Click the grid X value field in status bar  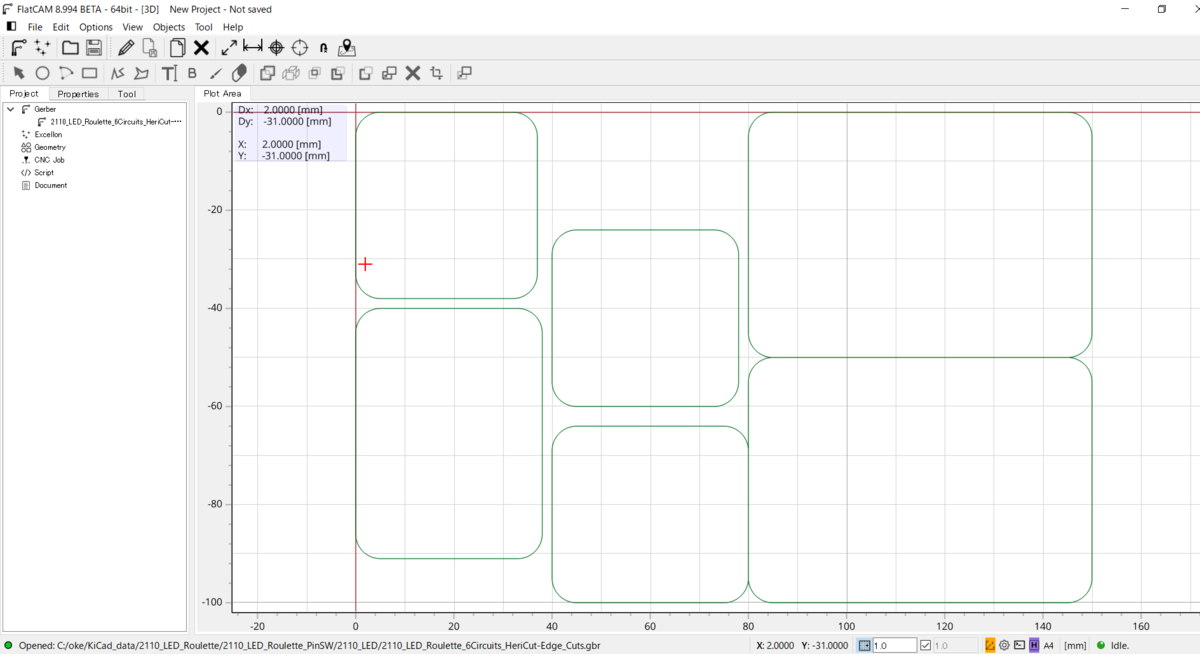coord(895,646)
